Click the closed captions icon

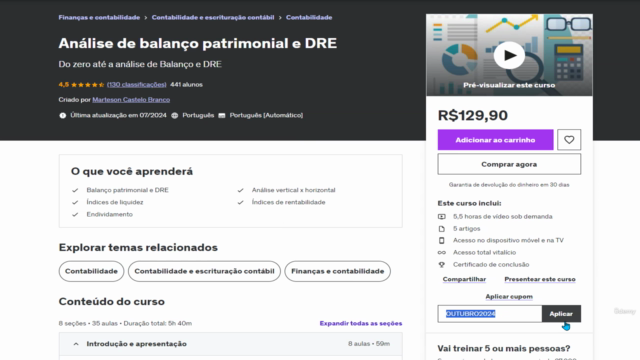pos(222,116)
